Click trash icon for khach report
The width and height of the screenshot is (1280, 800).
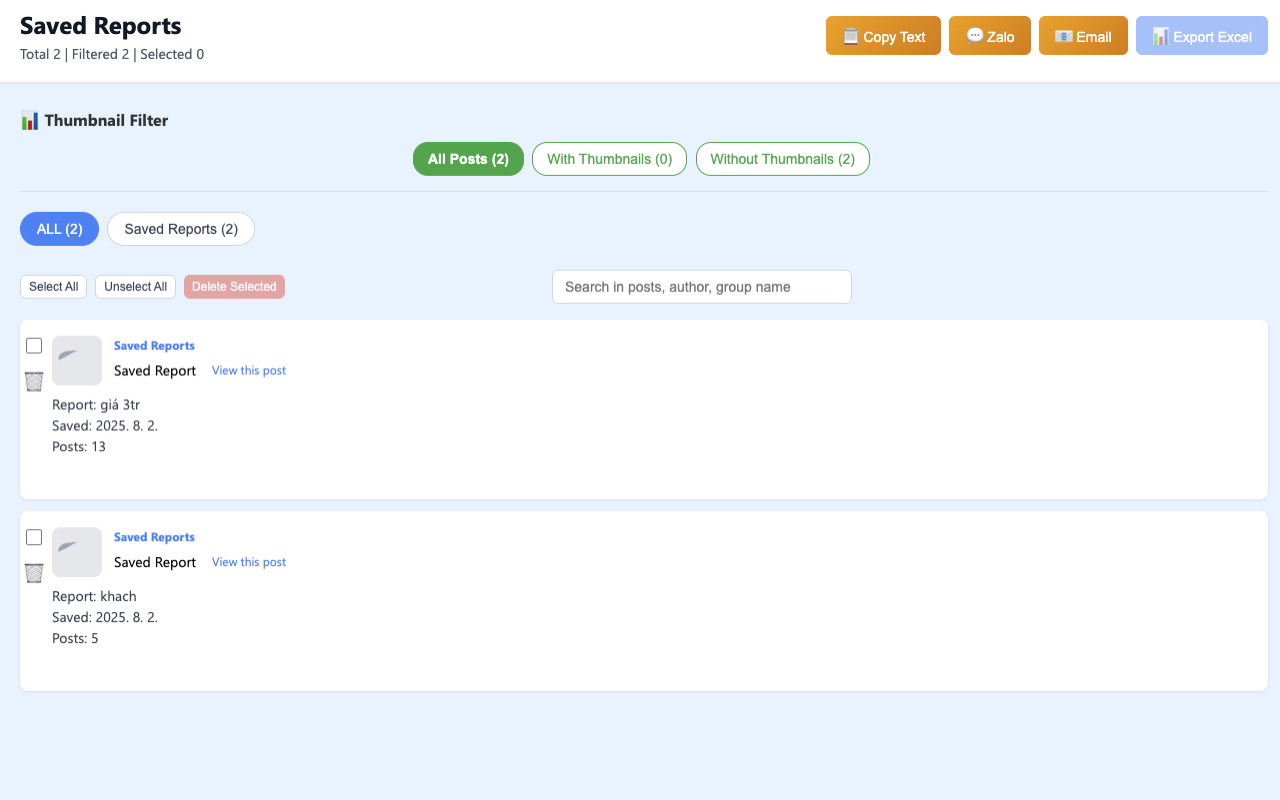pyautogui.click(x=34, y=573)
